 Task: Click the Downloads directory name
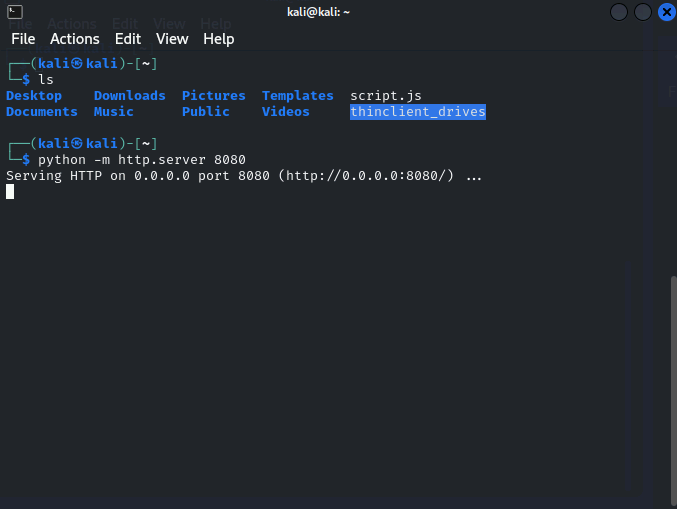(130, 95)
